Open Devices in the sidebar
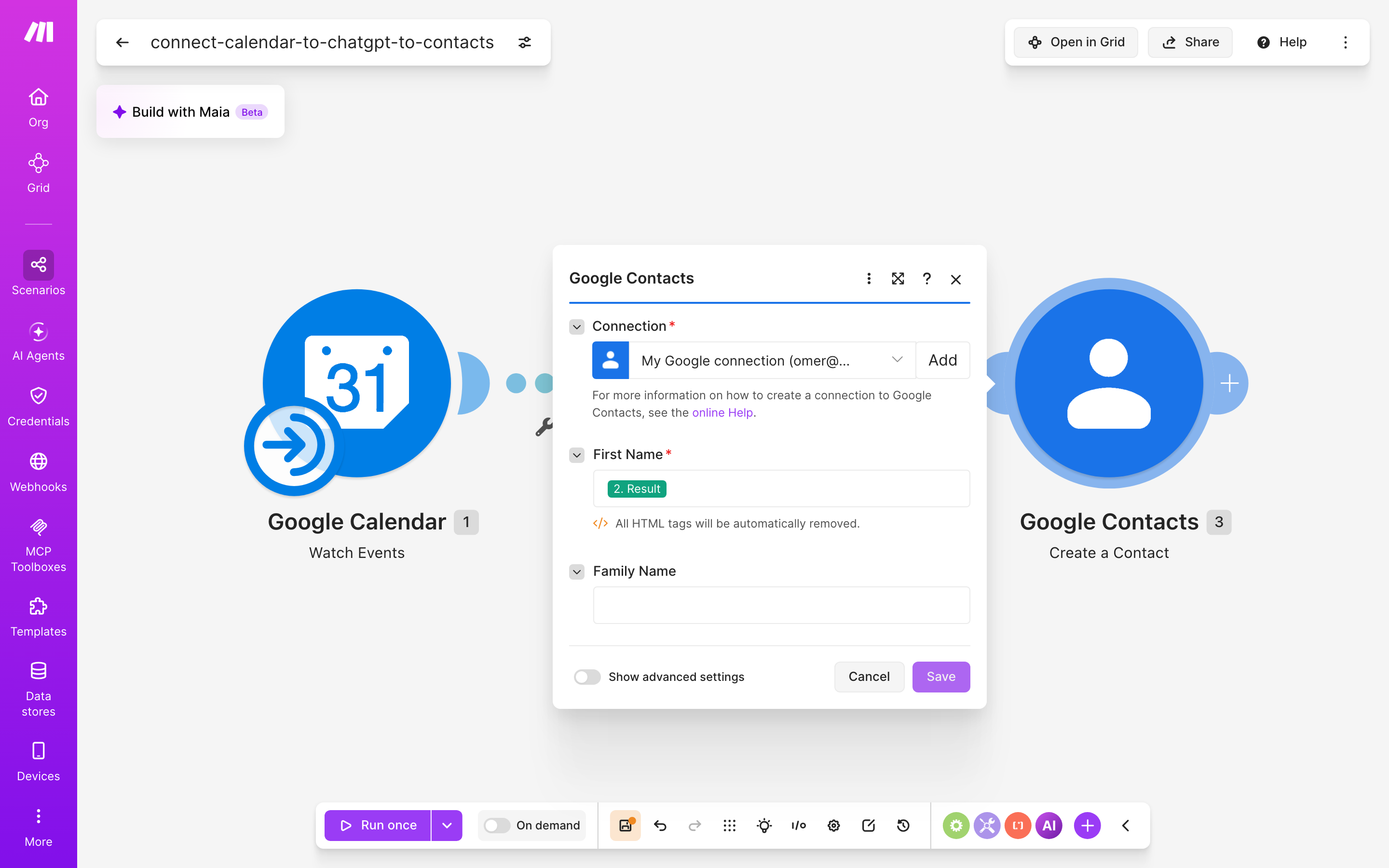 coord(39,761)
